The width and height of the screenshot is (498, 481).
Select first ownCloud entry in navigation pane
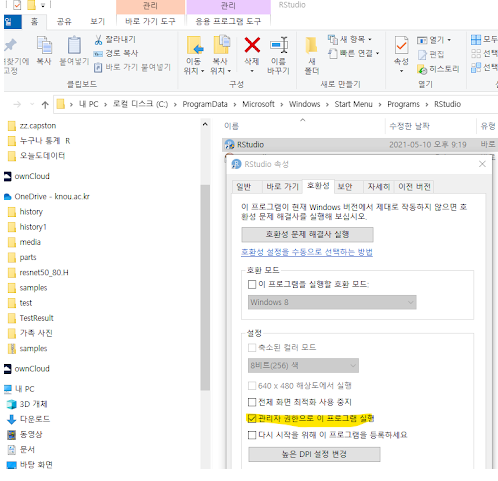32,176
